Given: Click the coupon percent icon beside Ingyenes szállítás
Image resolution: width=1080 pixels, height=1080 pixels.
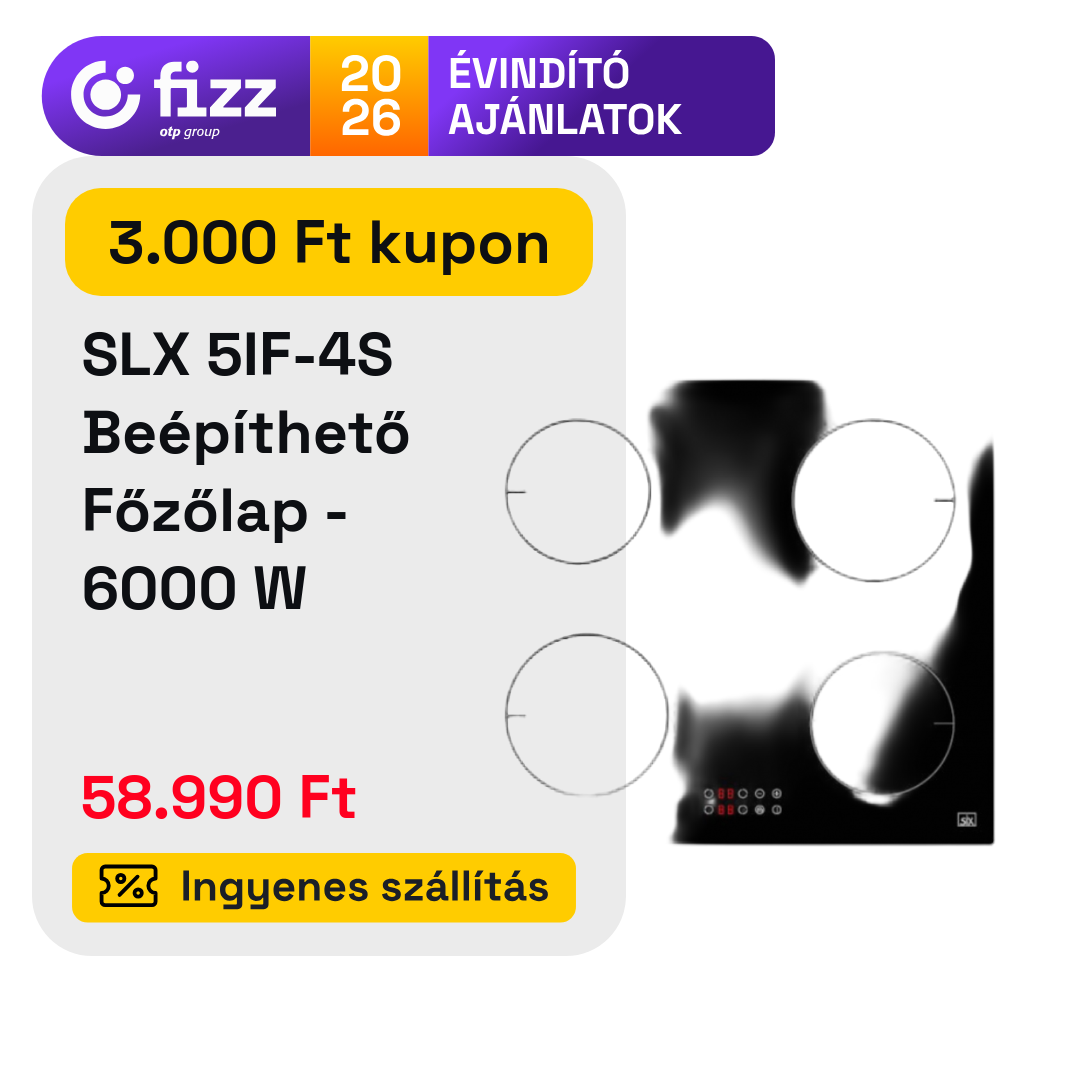Looking at the screenshot, I should pyautogui.click(x=128, y=886).
